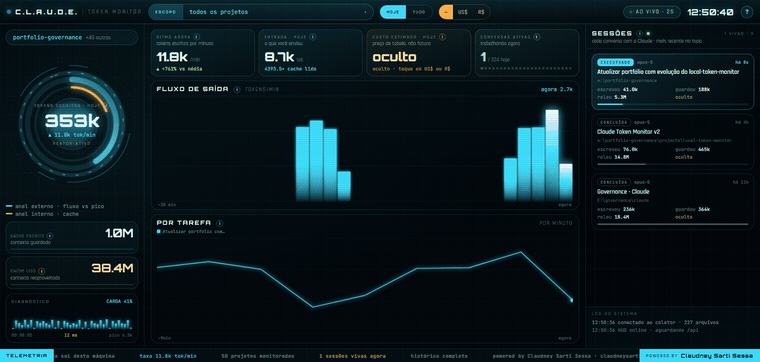Click the '+761% vs média' indicator
The width and height of the screenshot is (760, 362).
pyautogui.click(x=179, y=69)
